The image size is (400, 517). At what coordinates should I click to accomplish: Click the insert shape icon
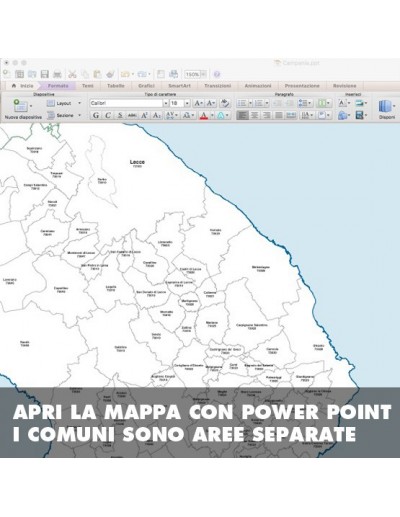(342, 115)
